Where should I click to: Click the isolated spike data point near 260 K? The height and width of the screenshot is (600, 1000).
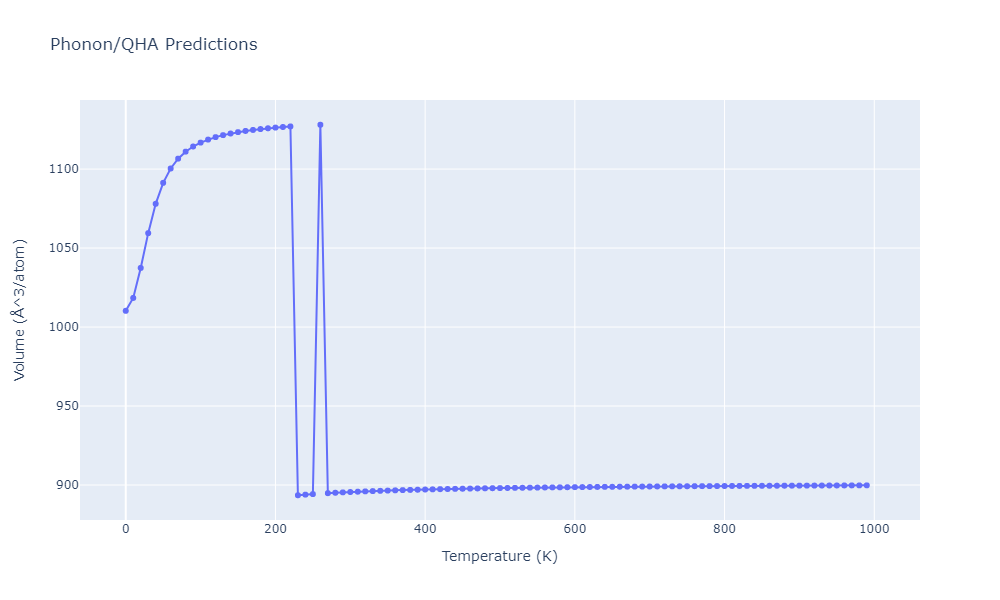pos(320,125)
